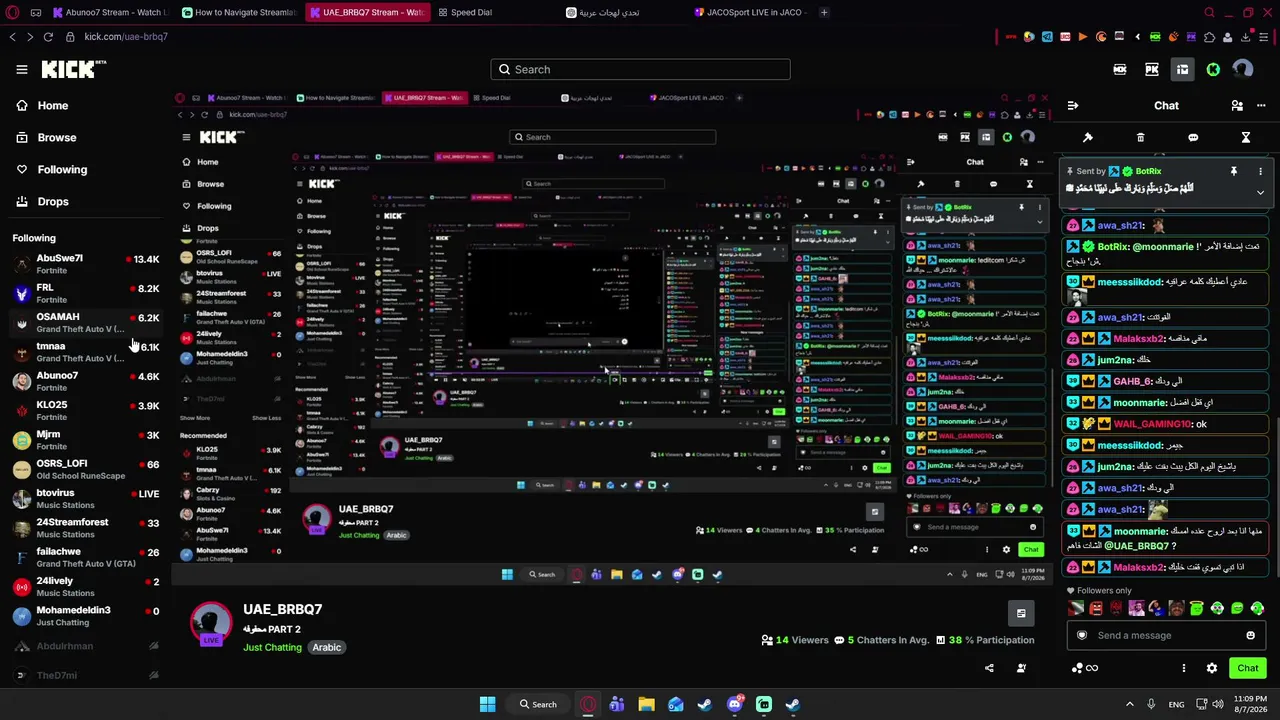Open a new browser tab with the plus button
This screenshot has height=720, width=1280.
(824, 12)
